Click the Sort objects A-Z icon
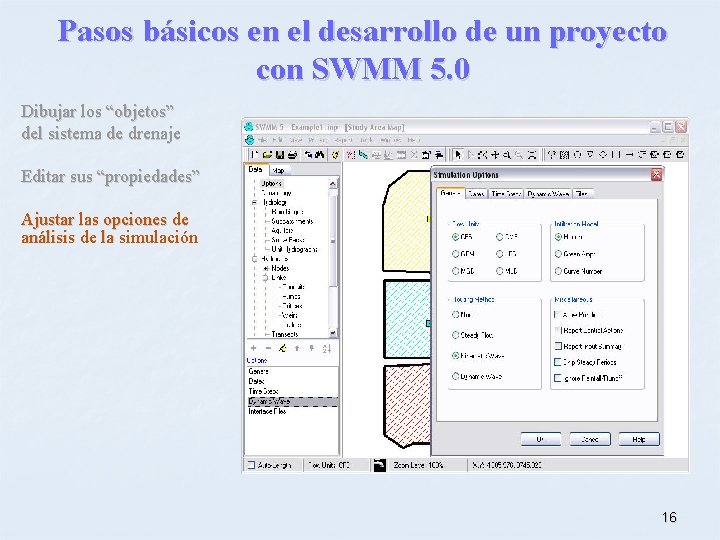 click(x=326, y=349)
